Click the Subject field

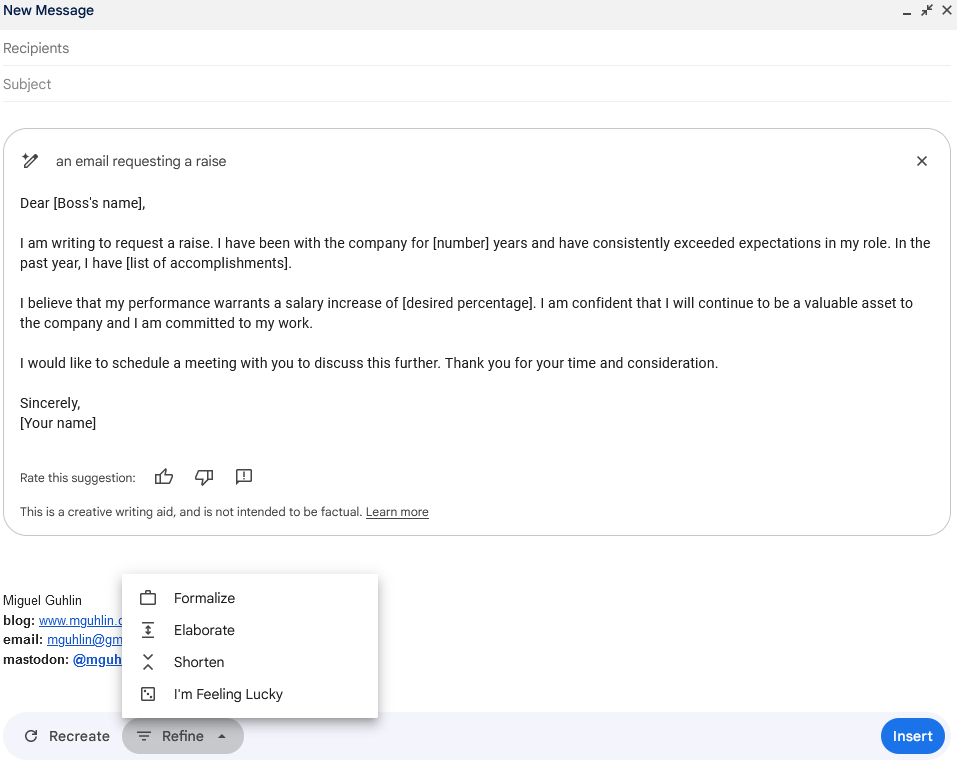(x=476, y=84)
